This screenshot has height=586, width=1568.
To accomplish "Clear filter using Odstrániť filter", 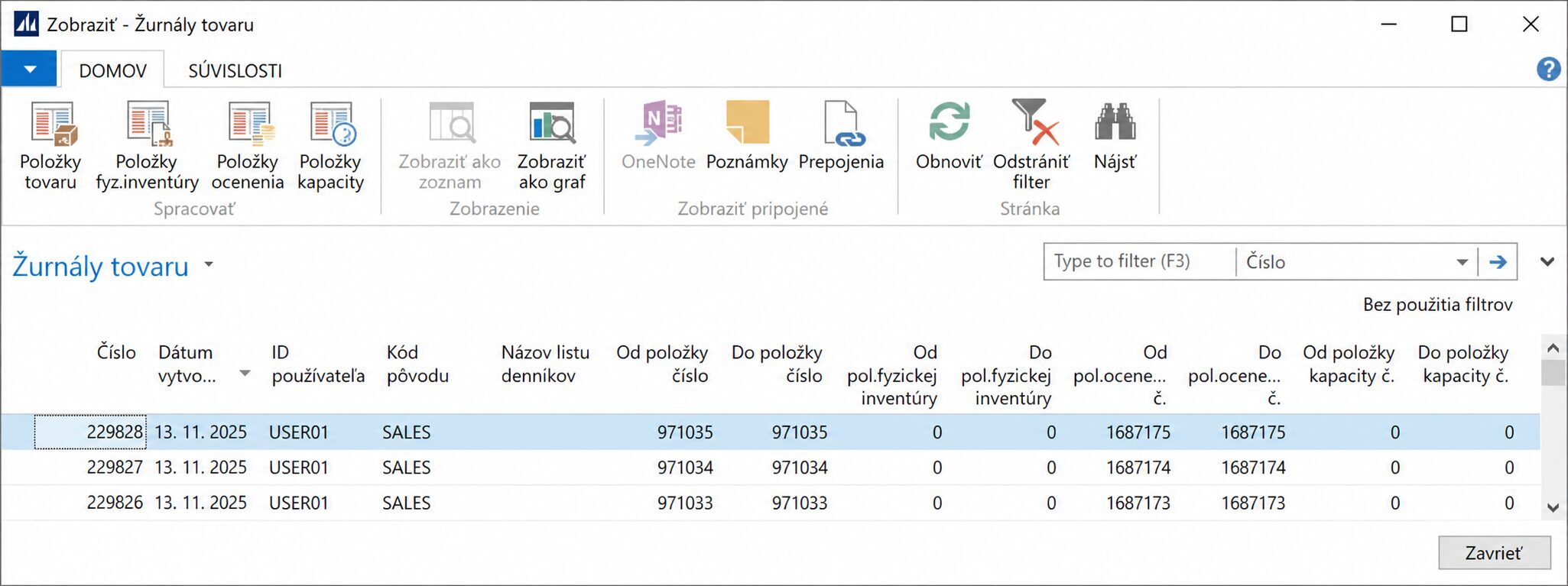I will pyautogui.click(x=1031, y=146).
